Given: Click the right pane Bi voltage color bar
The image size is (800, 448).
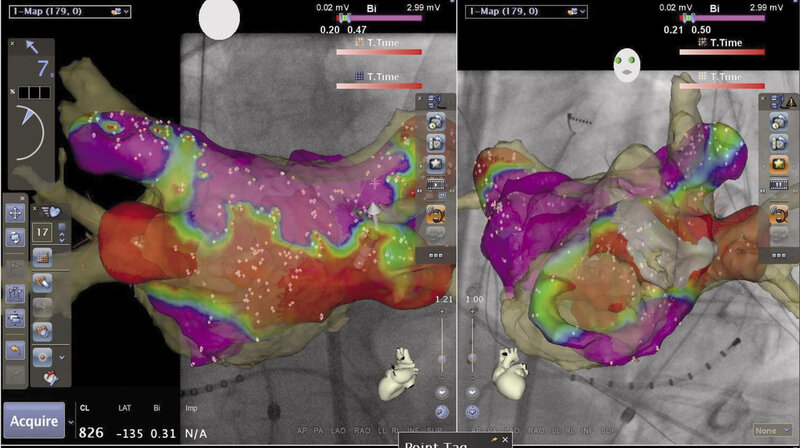Looking at the screenshot, I should [723, 18].
